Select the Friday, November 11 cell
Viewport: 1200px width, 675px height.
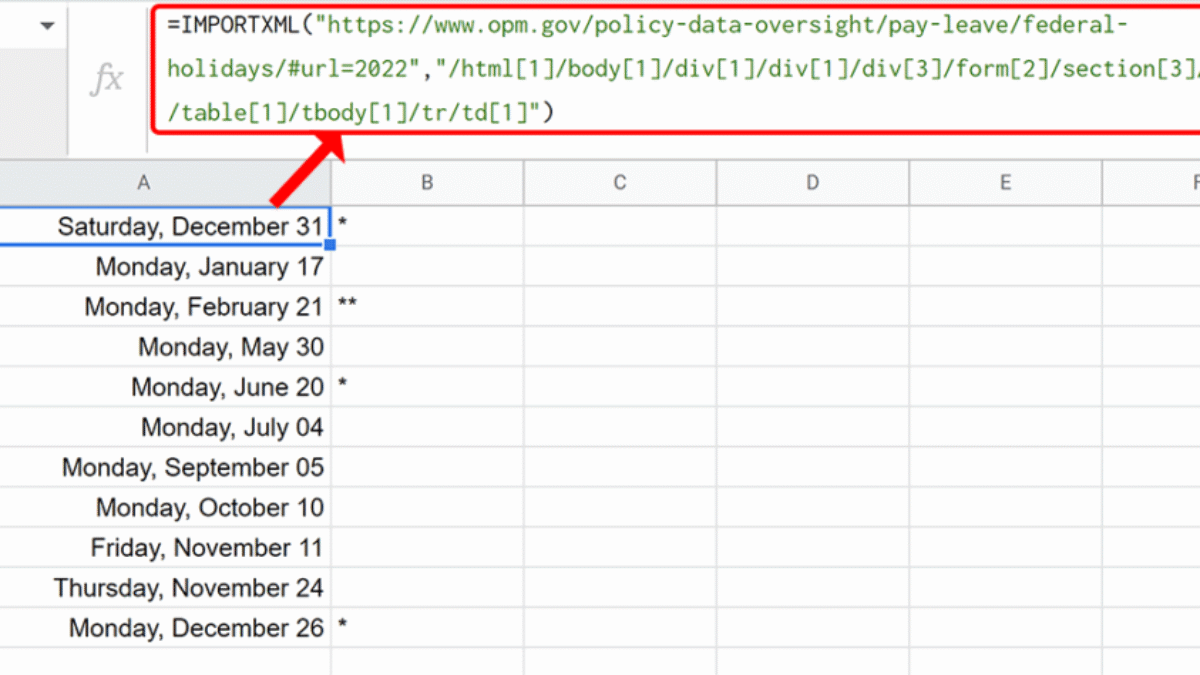(x=206, y=548)
